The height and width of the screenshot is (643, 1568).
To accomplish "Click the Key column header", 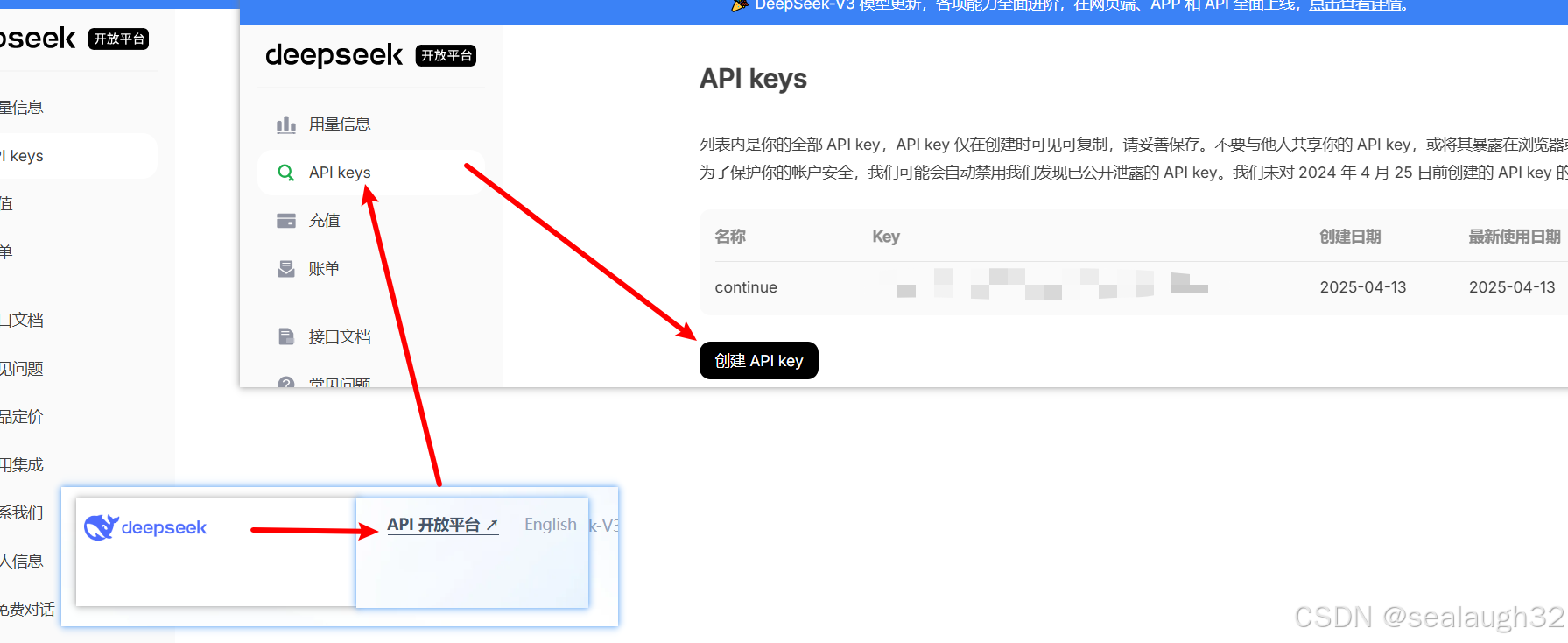I will pyautogui.click(x=886, y=237).
